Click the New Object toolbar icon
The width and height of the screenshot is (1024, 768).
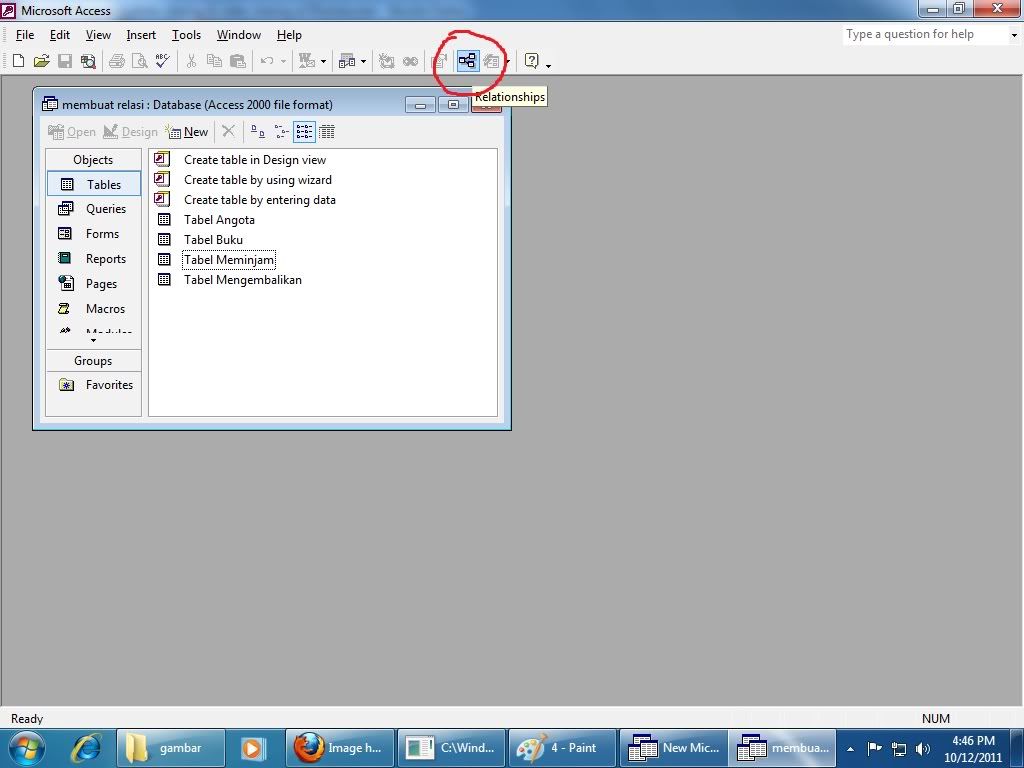click(x=491, y=61)
